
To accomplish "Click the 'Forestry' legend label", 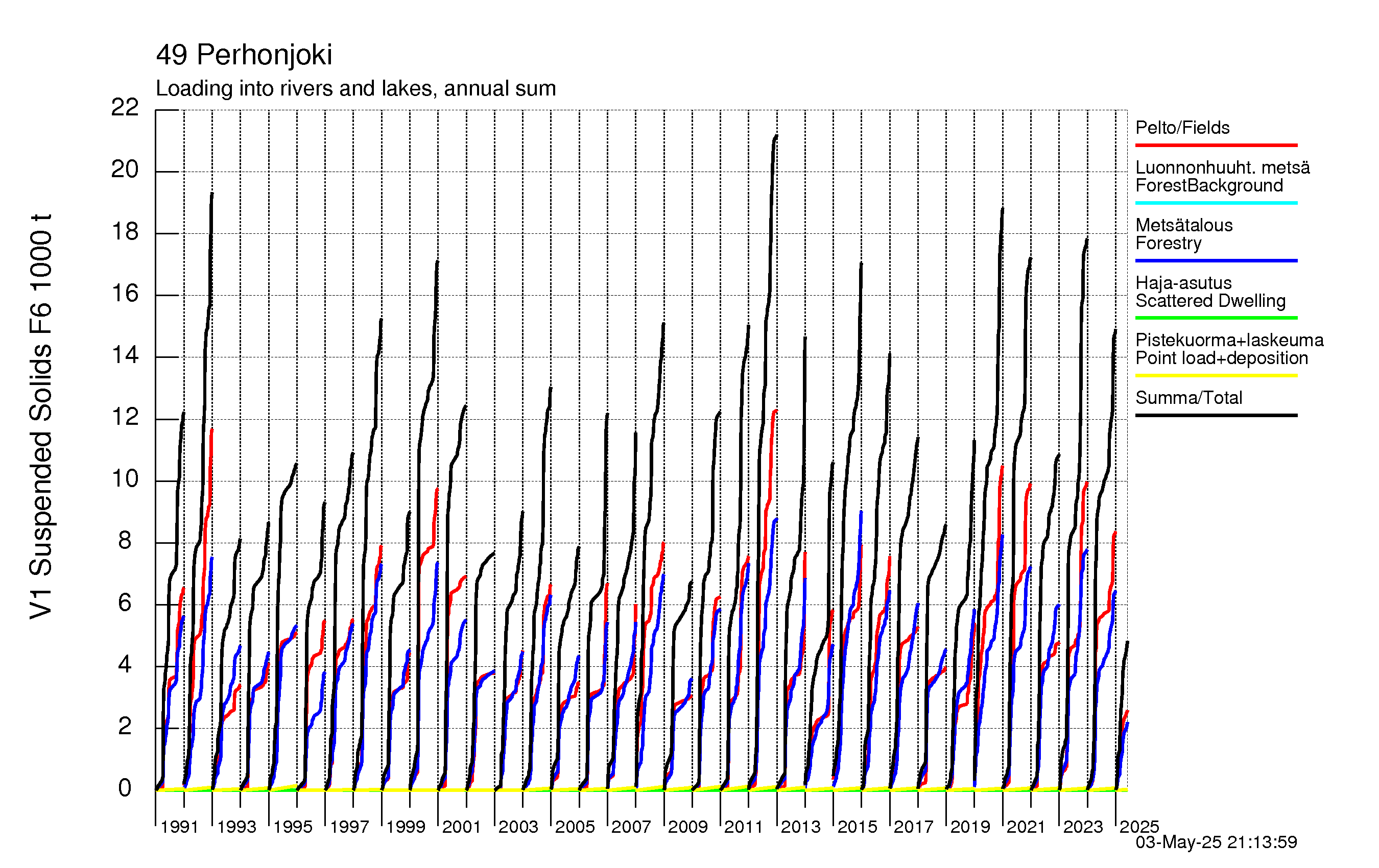I will tap(1168, 244).
